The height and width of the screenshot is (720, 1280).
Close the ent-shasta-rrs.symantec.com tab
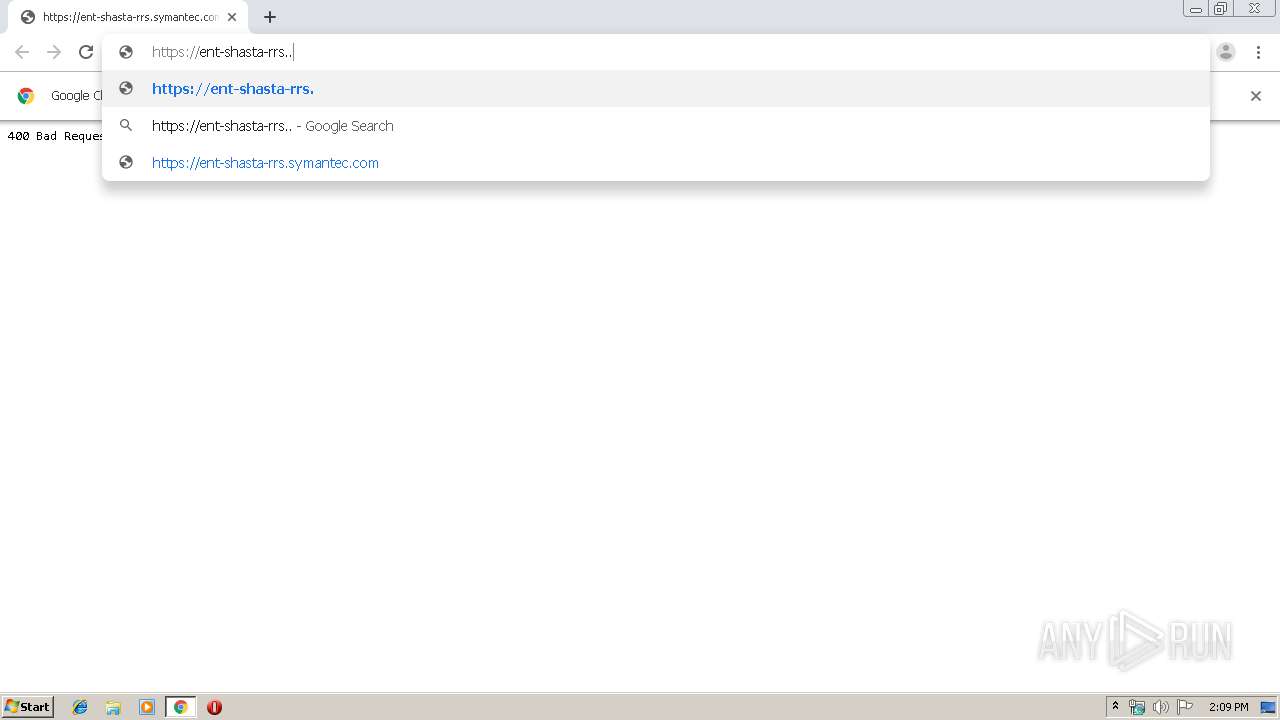tap(232, 17)
